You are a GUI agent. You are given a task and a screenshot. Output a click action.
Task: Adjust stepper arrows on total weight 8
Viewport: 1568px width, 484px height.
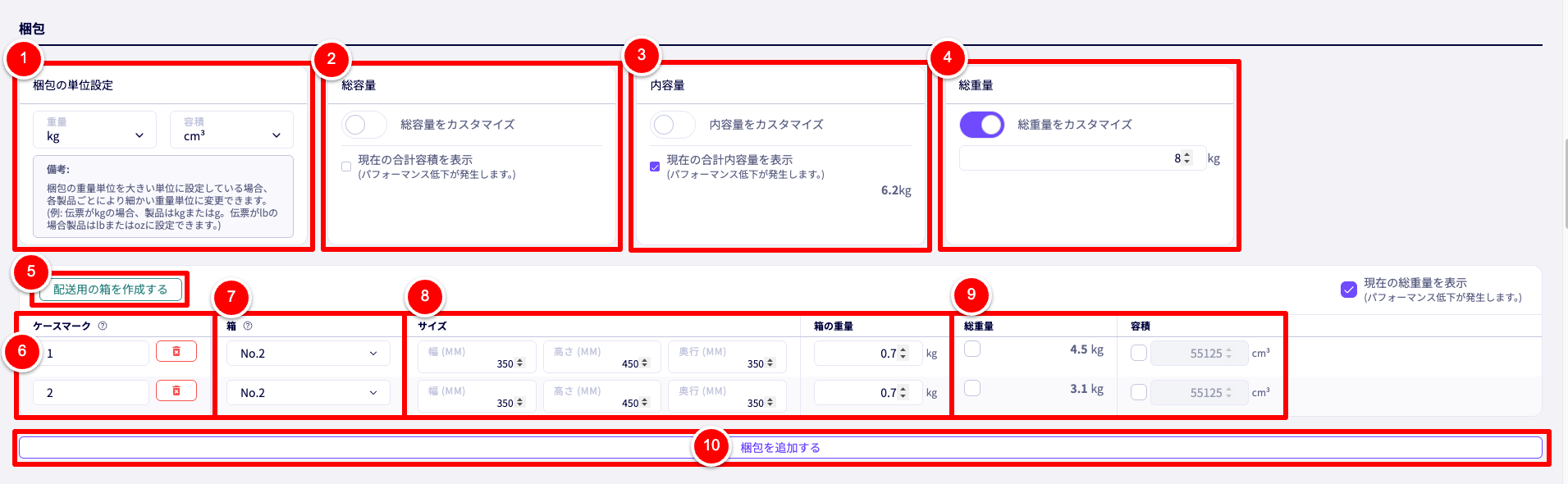1186,158
